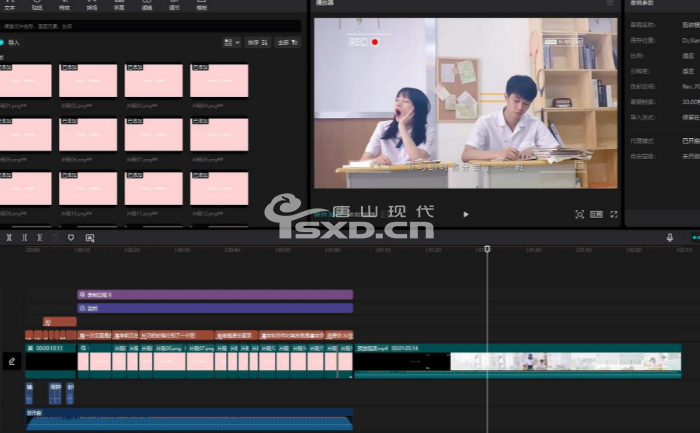Select the blue 自然 filter clip
The image size is (700, 433).
click(215, 308)
